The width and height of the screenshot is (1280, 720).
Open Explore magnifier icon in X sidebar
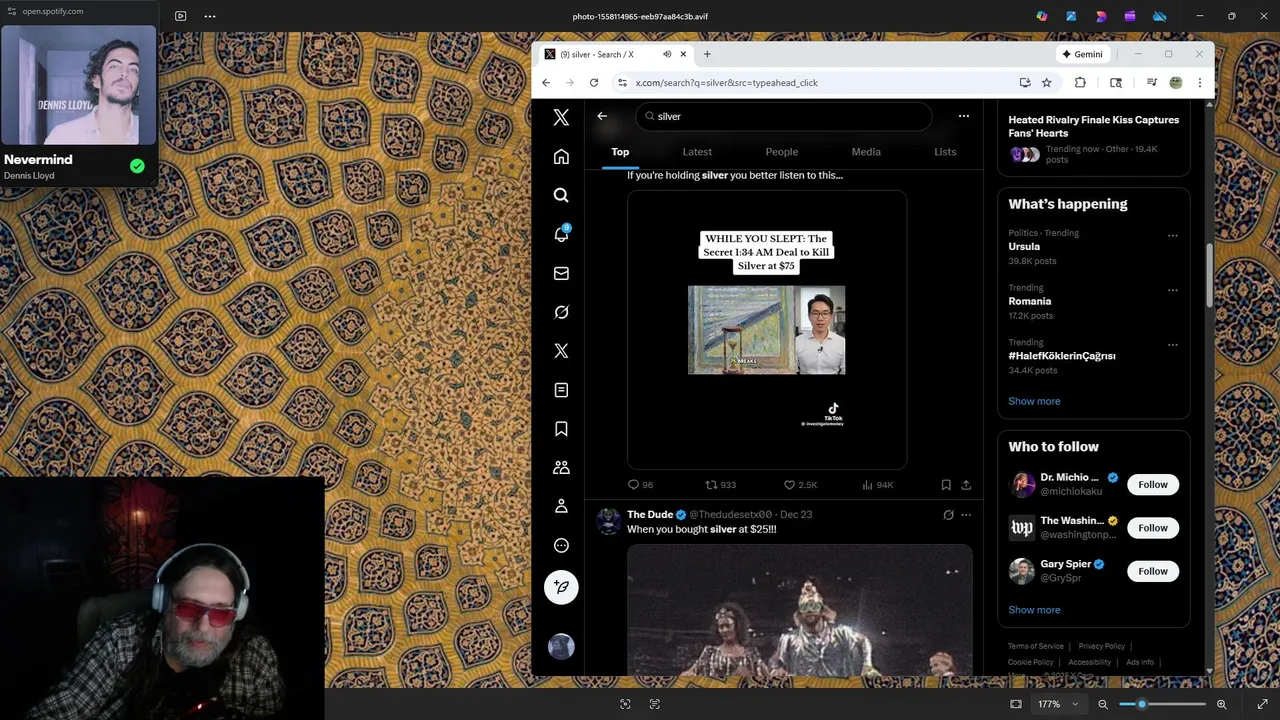561,196
